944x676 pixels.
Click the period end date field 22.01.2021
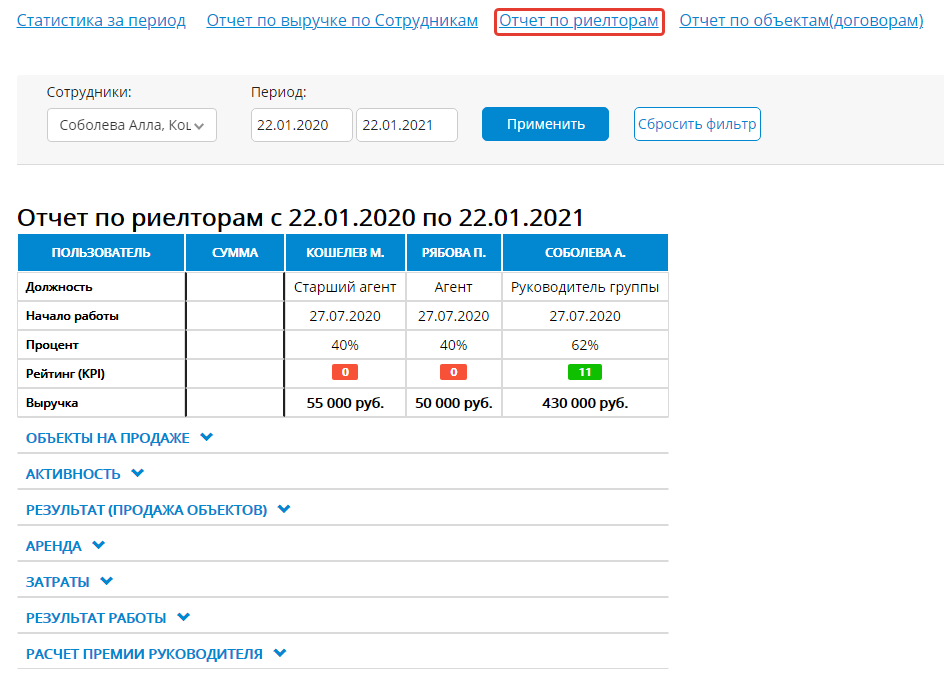click(406, 126)
